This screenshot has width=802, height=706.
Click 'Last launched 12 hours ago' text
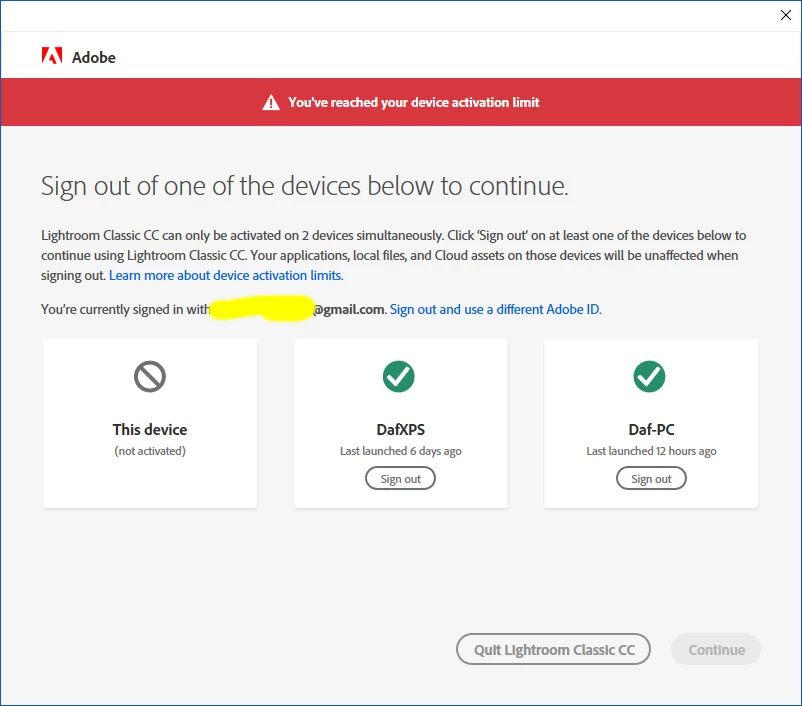coord(651,451)
